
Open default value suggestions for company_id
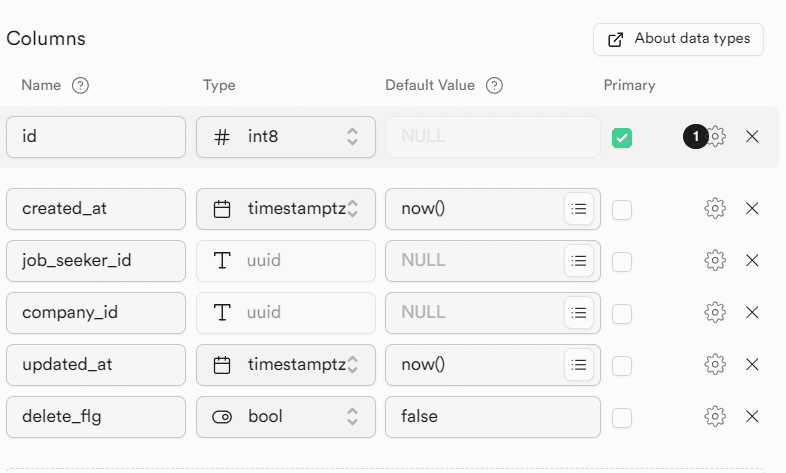(x=578, y=313)
